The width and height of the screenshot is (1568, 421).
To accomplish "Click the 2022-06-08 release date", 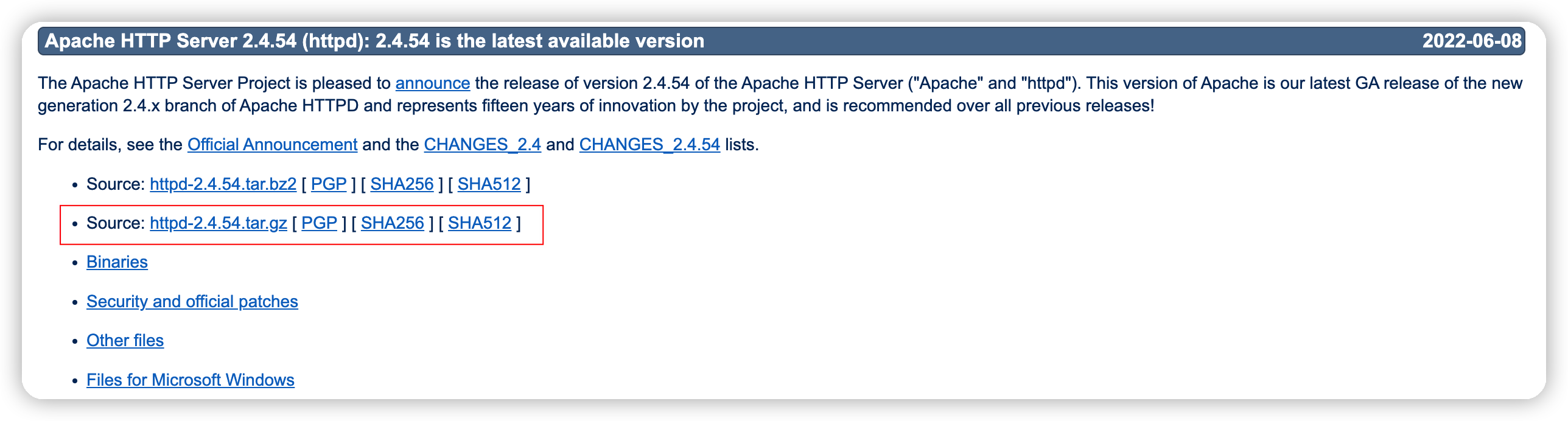I will click(1471, 41).
